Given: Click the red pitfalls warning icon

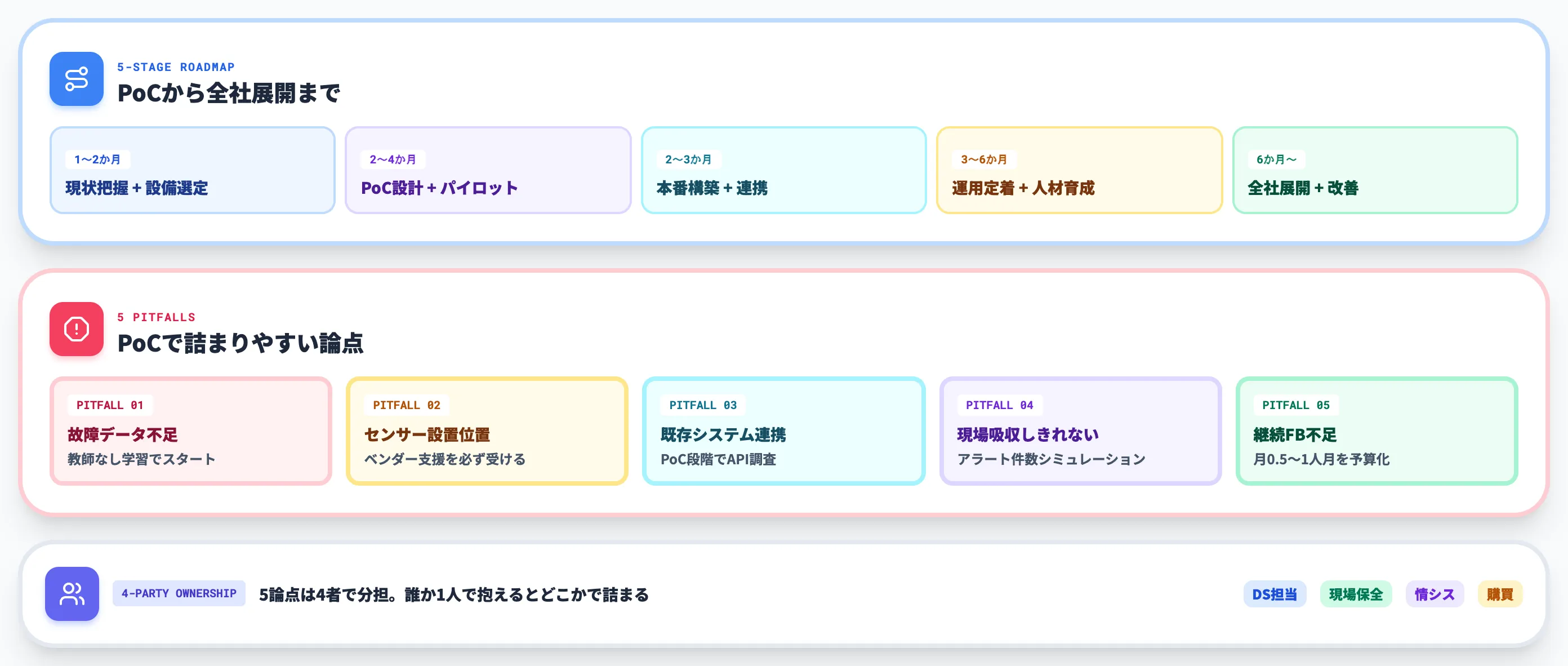Looking at the screenshot, I should click(76, 330).
